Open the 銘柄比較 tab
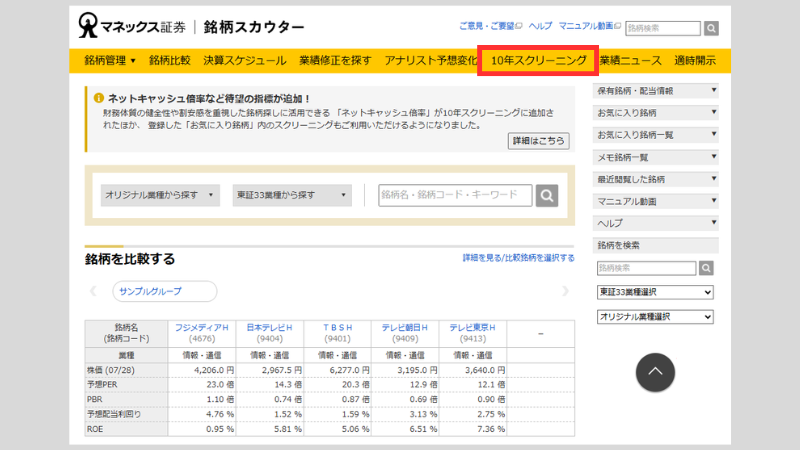 169,61
